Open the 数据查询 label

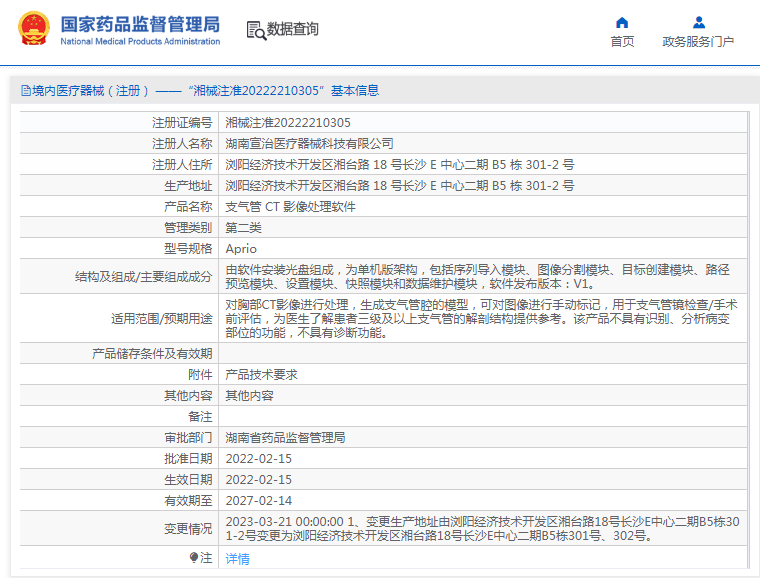coord(293,29)
